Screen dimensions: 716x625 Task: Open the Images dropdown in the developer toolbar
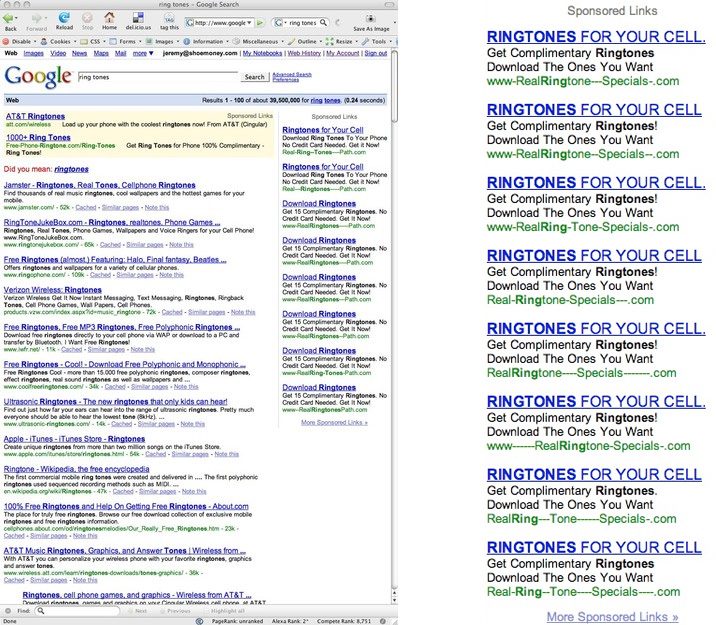click(163, 42)
